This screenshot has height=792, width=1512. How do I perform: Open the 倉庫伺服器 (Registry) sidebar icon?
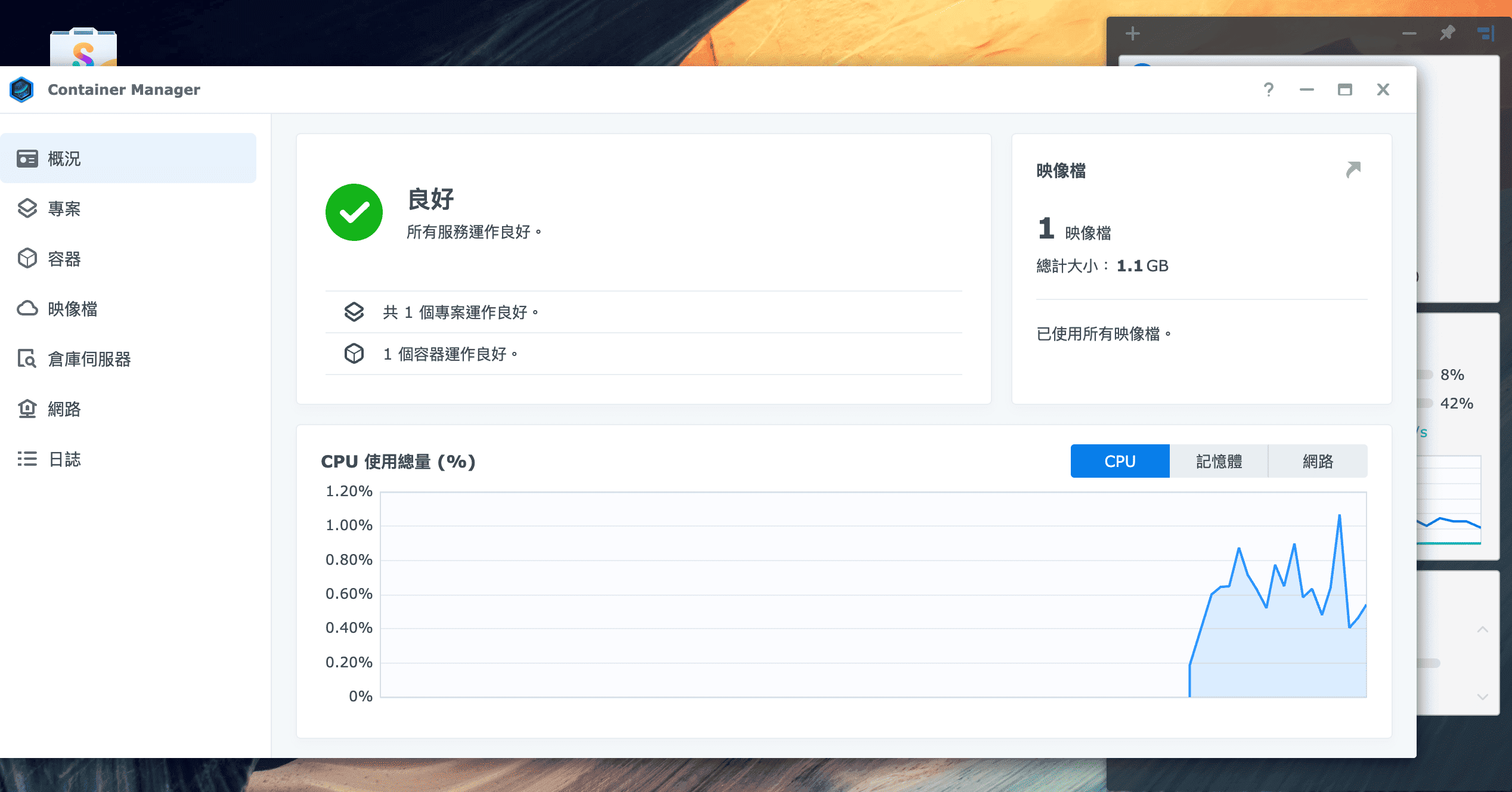coord(27,358)
